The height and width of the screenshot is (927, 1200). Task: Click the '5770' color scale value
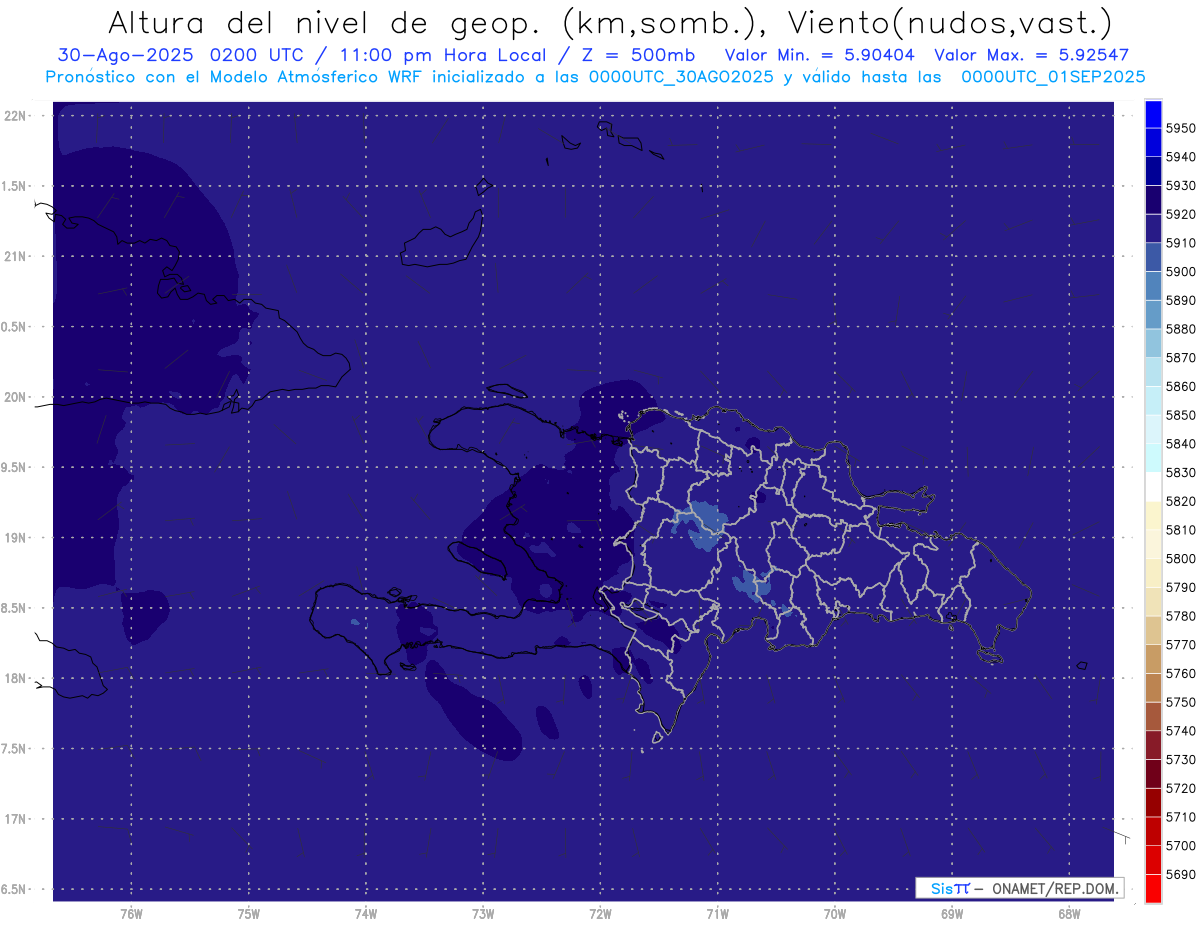click(1181, 645)
